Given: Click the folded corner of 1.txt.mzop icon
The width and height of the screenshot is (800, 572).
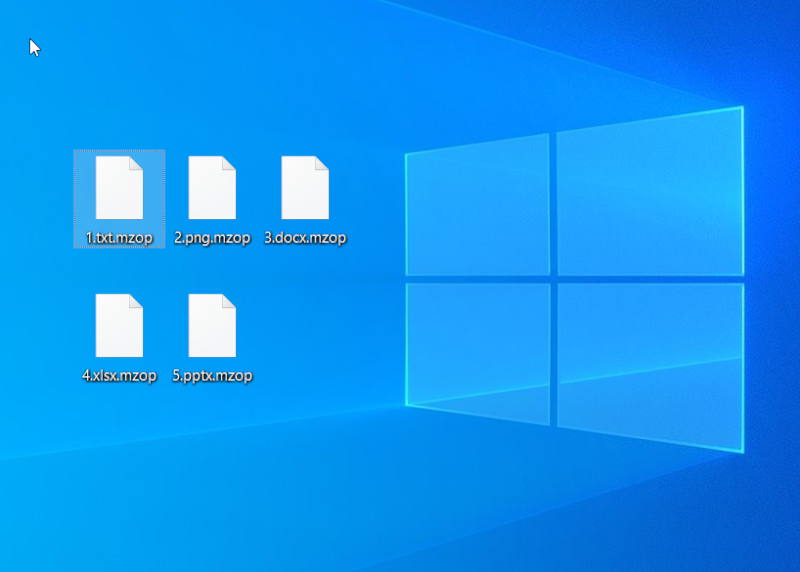Looking at the screenshot, I should click(135, 164).
